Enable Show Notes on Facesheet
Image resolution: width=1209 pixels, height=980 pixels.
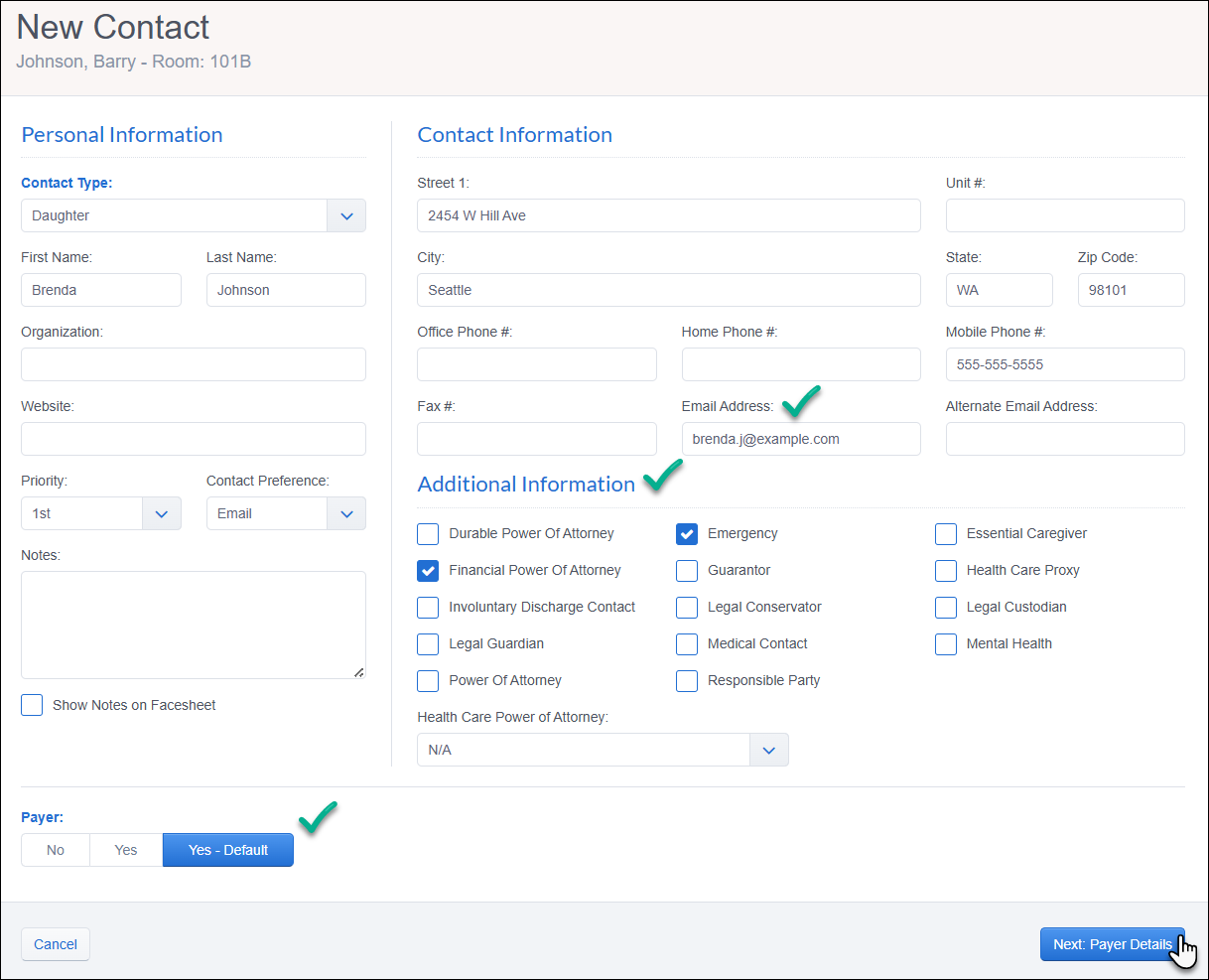coord(32,705)
